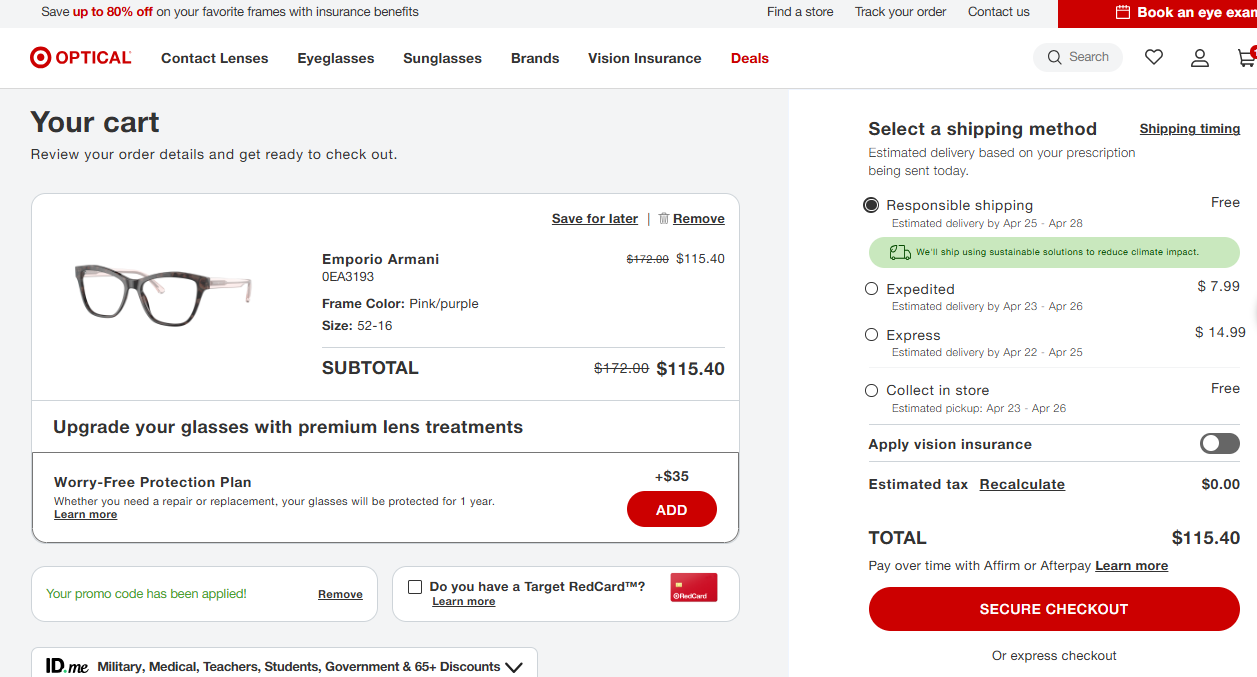This screenshot has width=1257, height=677.
Task: Open the account profile icon
Action: (1200, 58)
